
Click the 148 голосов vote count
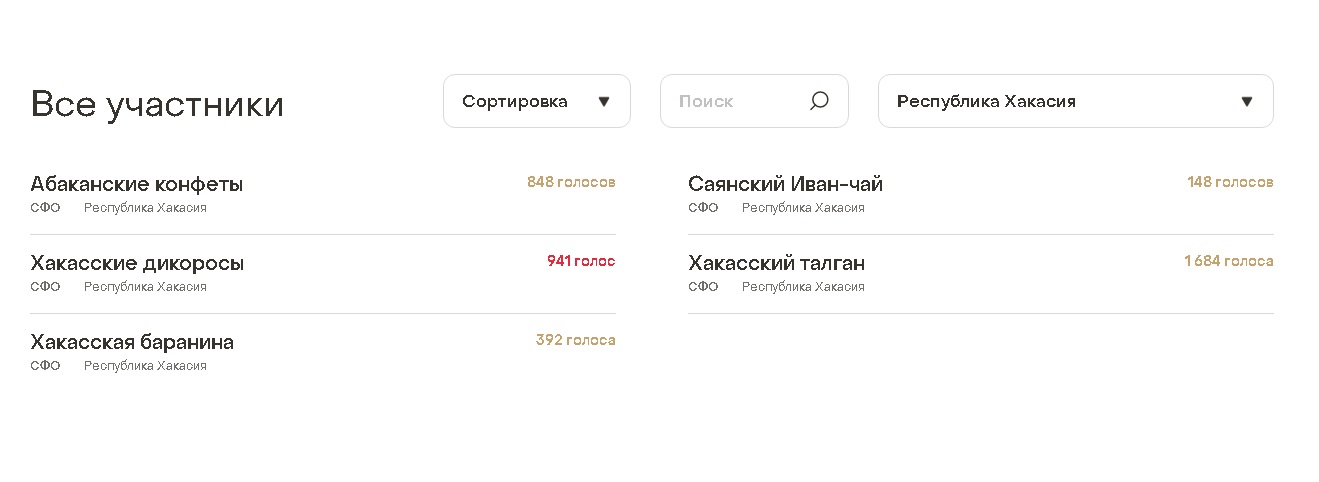tap(1230, 182)
